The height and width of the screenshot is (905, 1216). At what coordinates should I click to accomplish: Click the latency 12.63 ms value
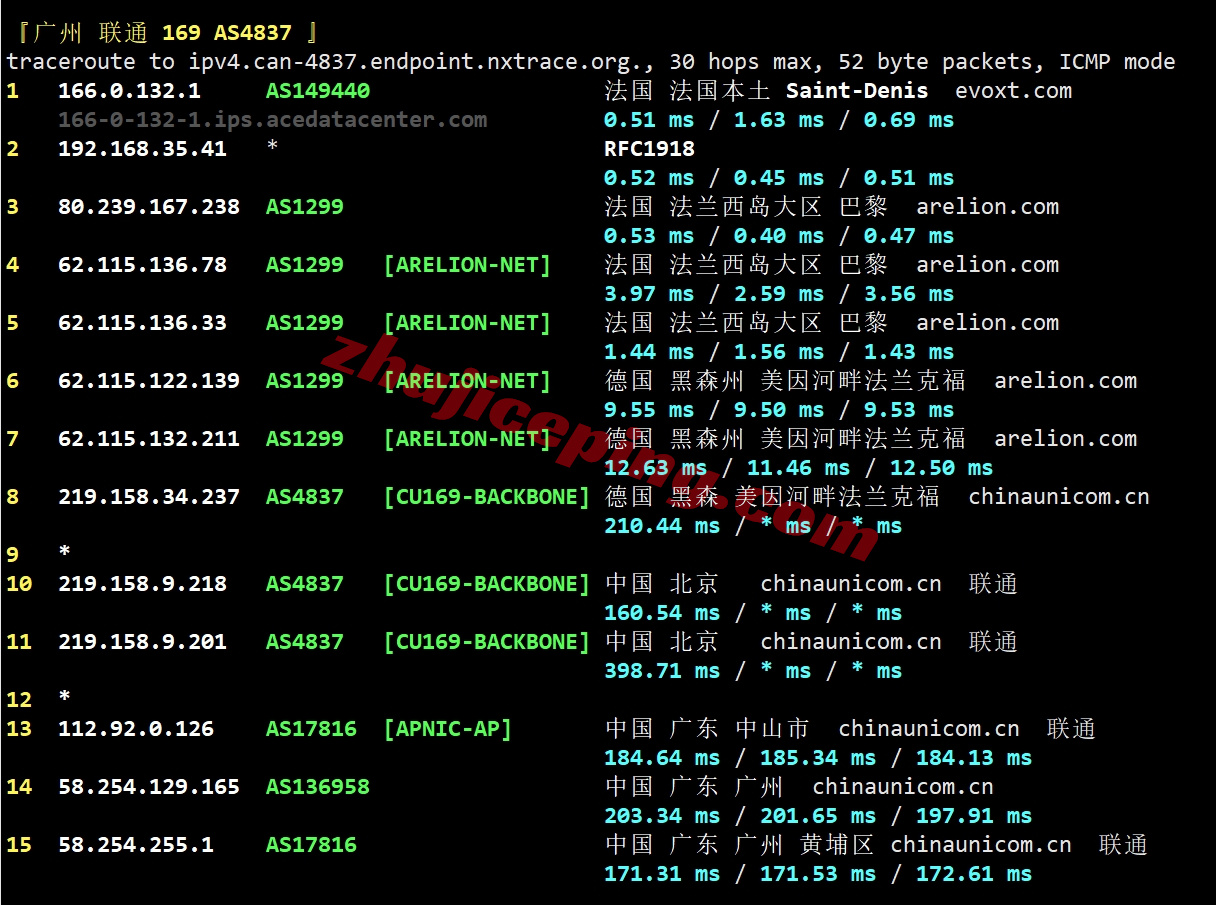point(655,468)
